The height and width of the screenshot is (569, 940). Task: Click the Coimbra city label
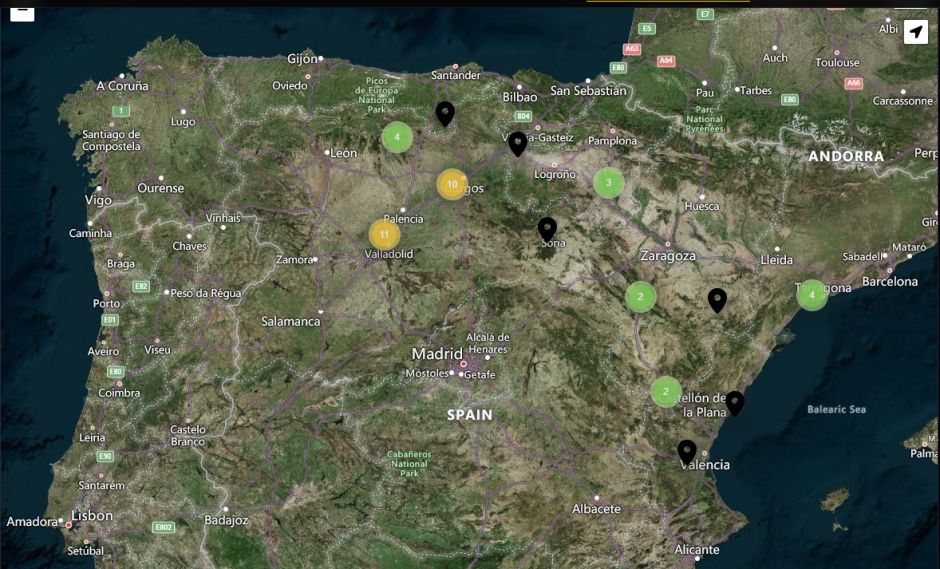coord(119,393)
